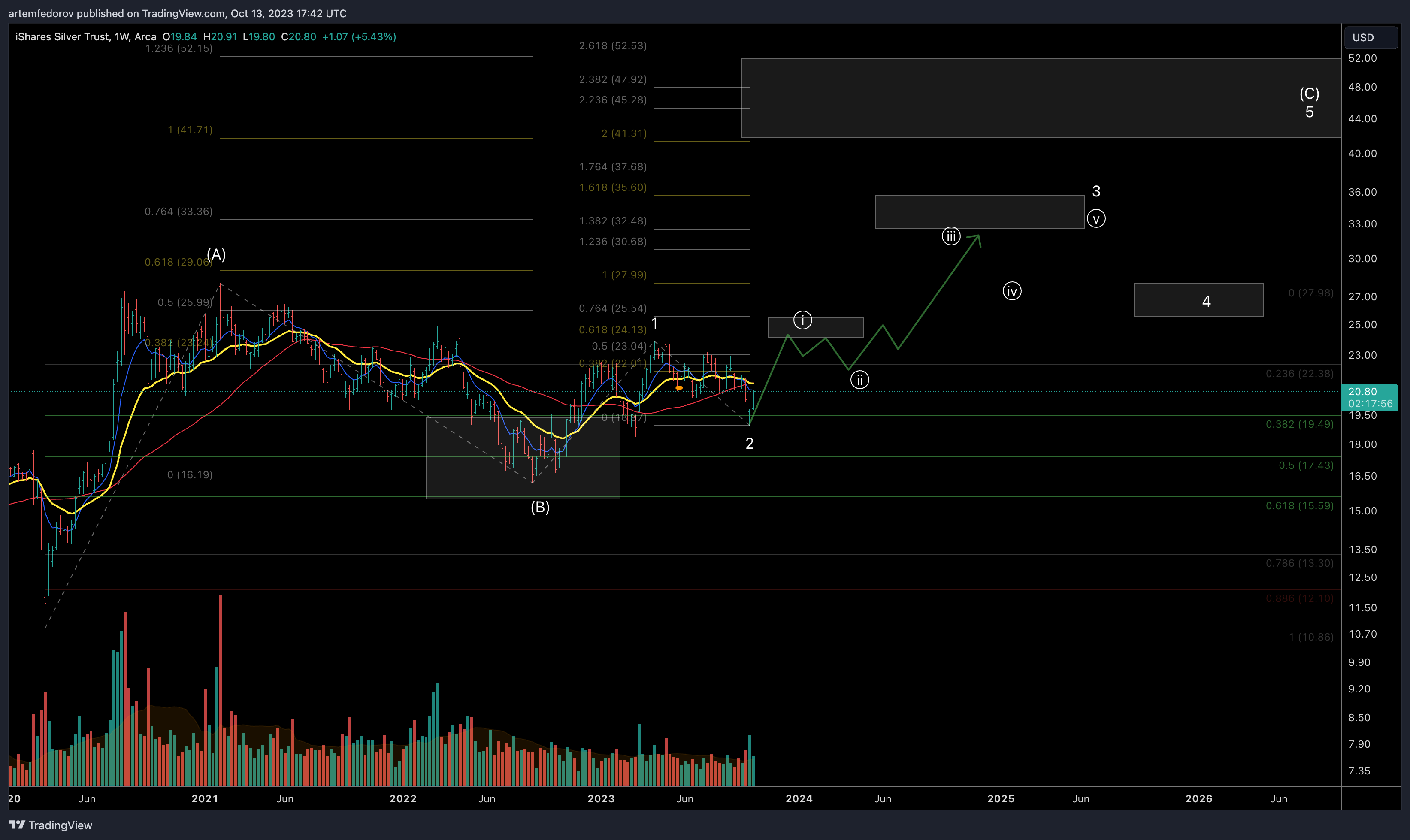
Task: Select the Fibonacci label 2.618 (52.53)
Action: (612, 46)
